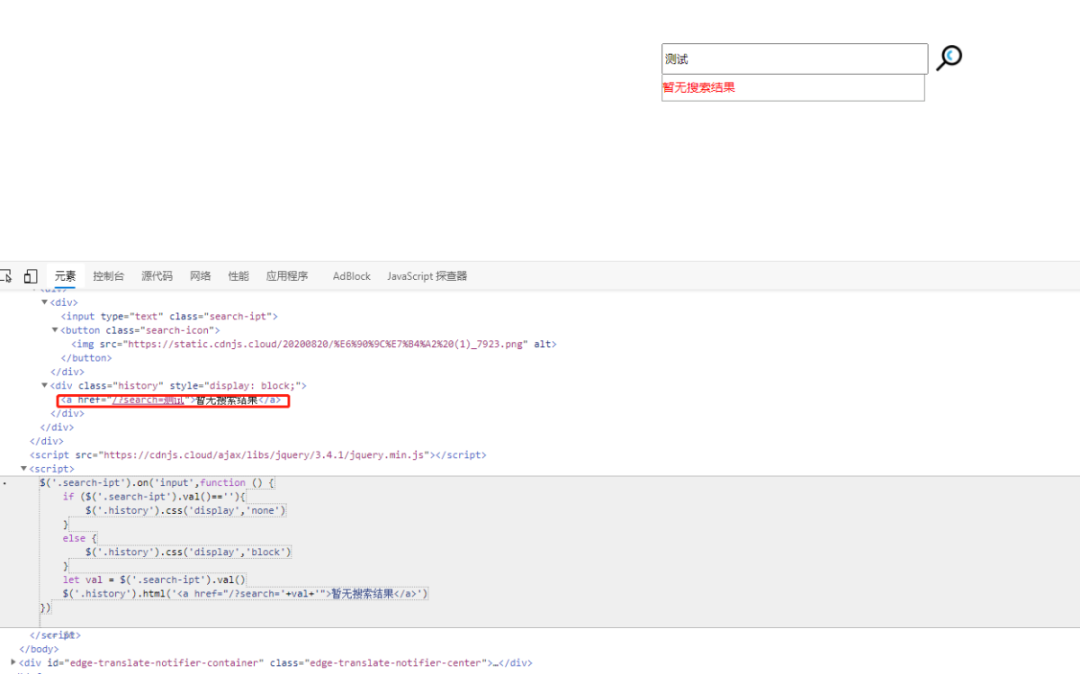Viewport: 1080px width, 674px height.
Task: Select the input search-ipt element line
Action: [169, 317]
